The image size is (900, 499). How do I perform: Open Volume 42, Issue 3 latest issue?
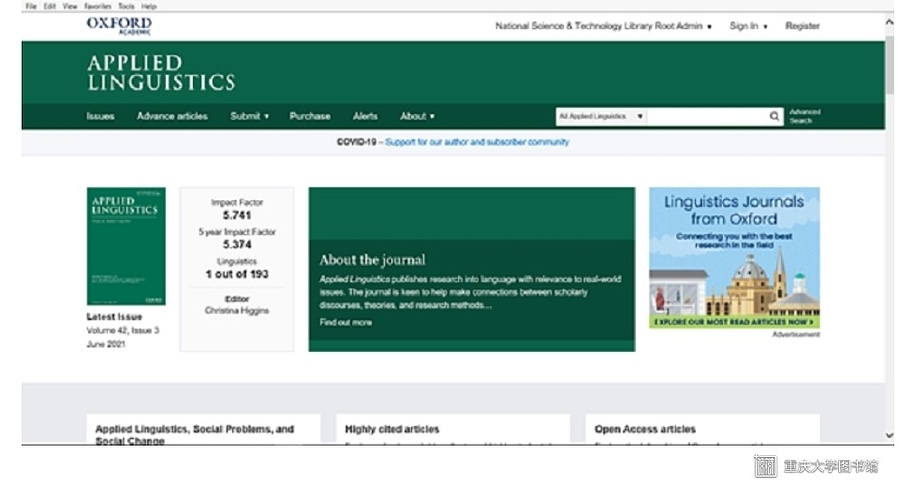point(123,330)
